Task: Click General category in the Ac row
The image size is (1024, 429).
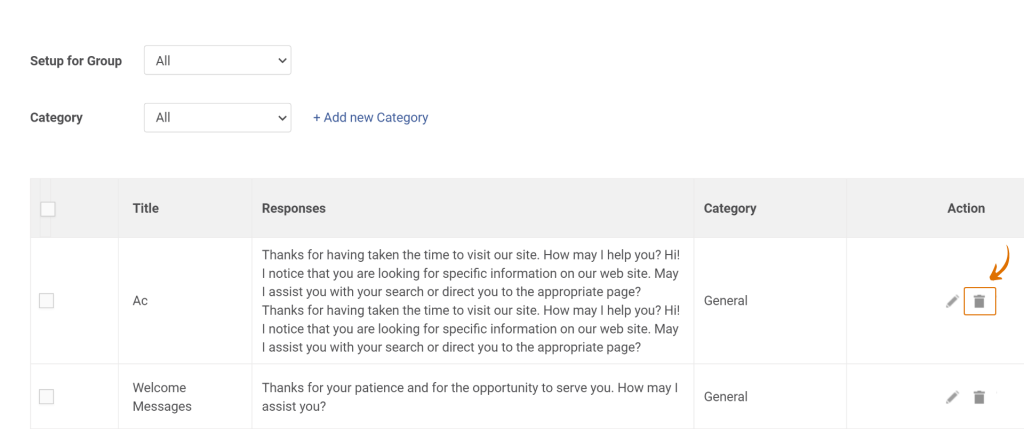Action: 726,301
